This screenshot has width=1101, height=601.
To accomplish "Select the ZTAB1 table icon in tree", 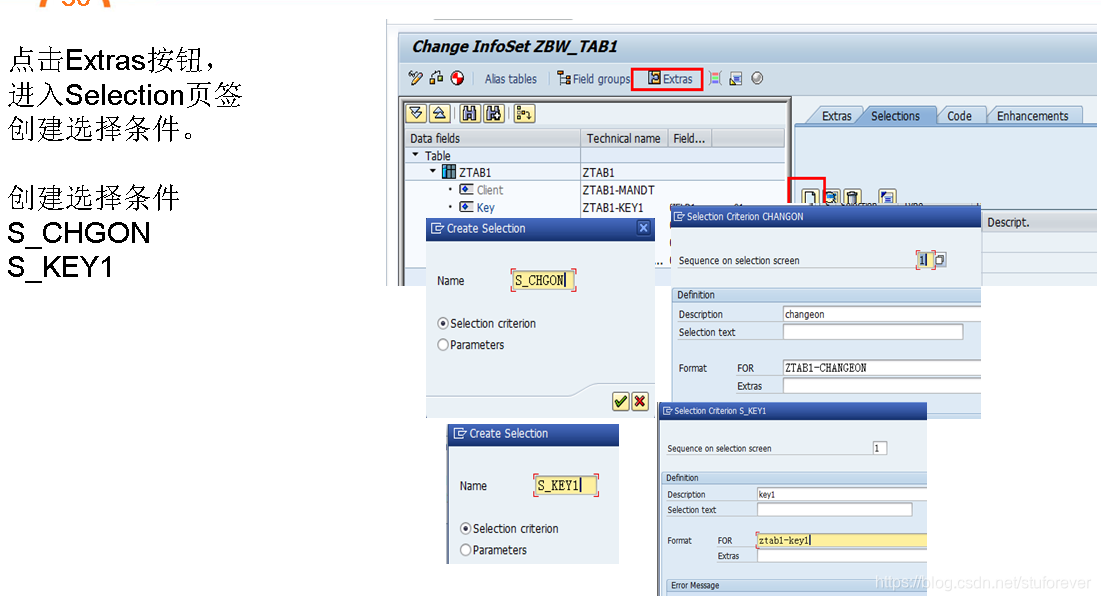I will tap(449, 172).
